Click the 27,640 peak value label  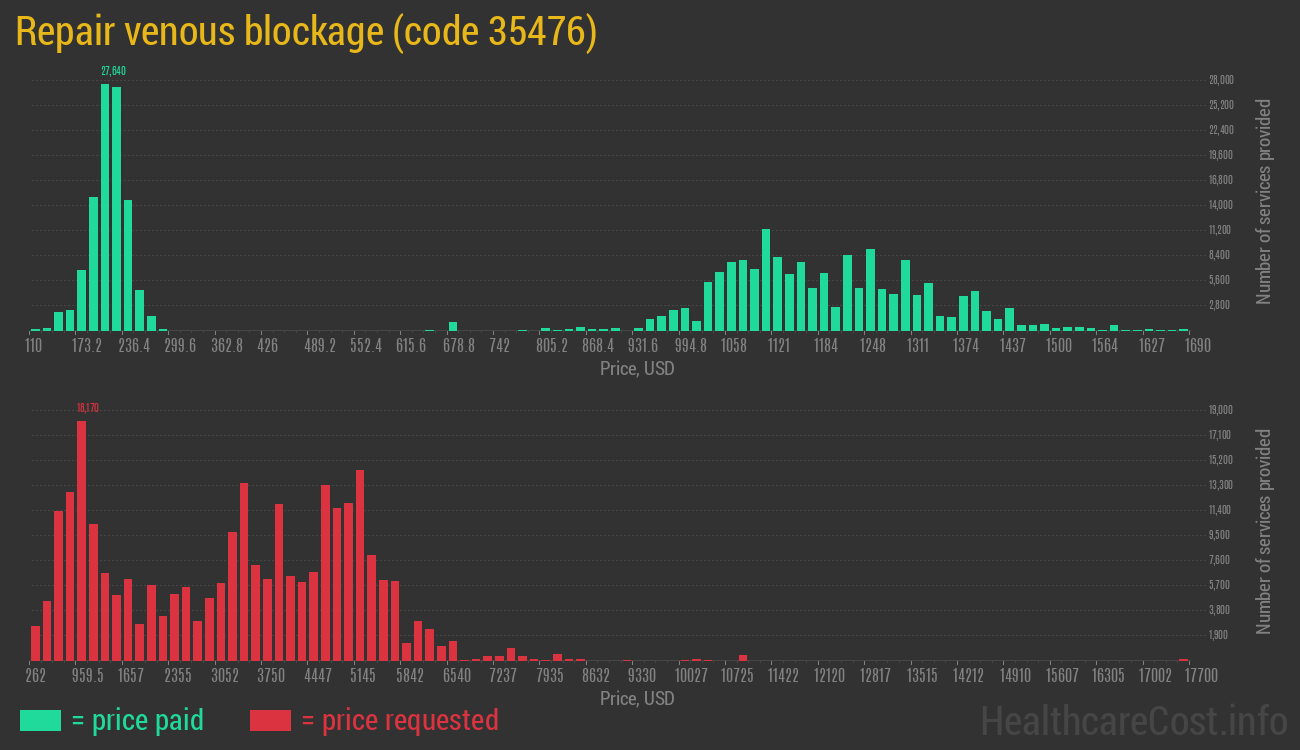pos(113,71)
